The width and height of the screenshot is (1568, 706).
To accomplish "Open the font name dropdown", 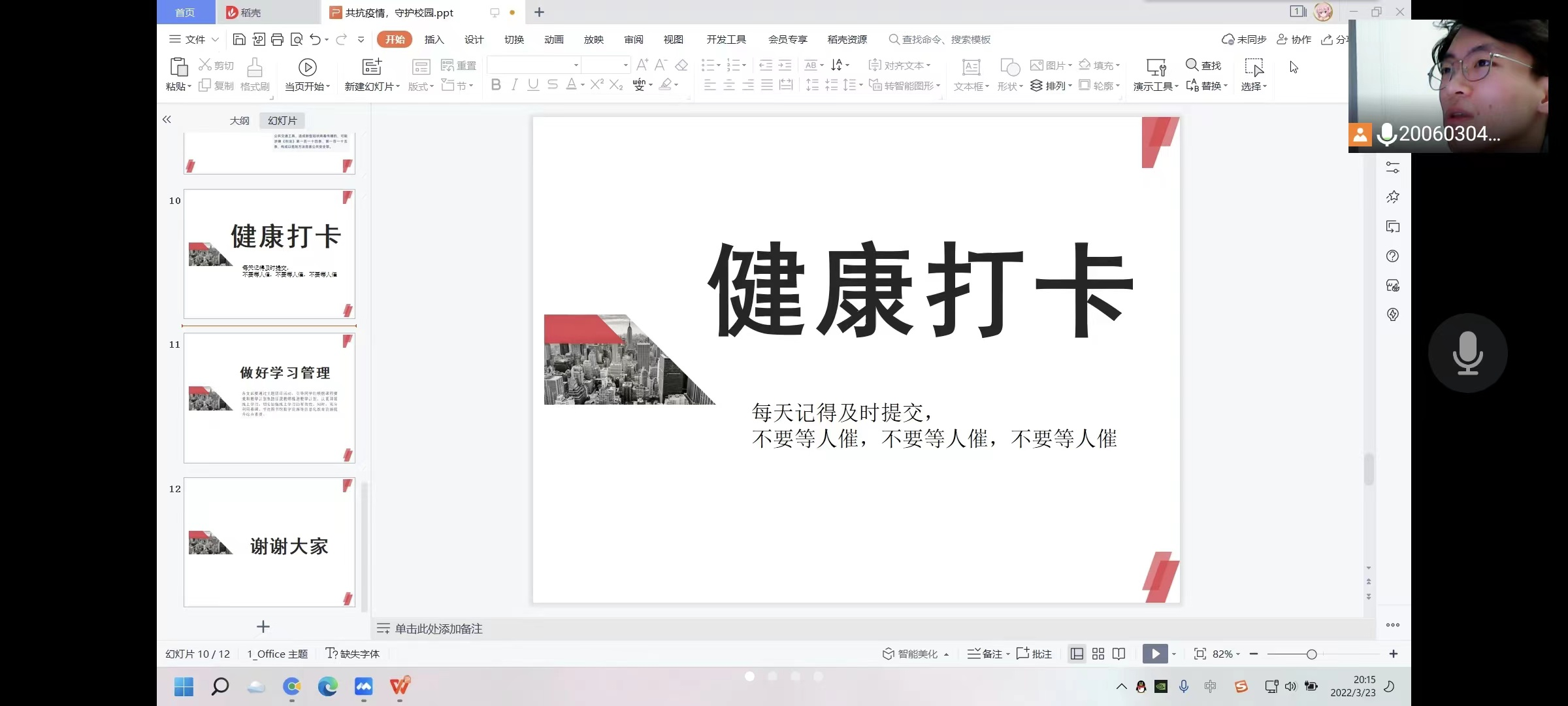I will [576, 65].
